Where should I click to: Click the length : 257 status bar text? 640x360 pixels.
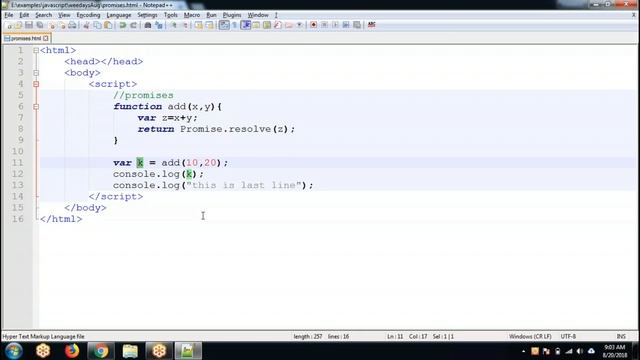click(x=308, y=336)
